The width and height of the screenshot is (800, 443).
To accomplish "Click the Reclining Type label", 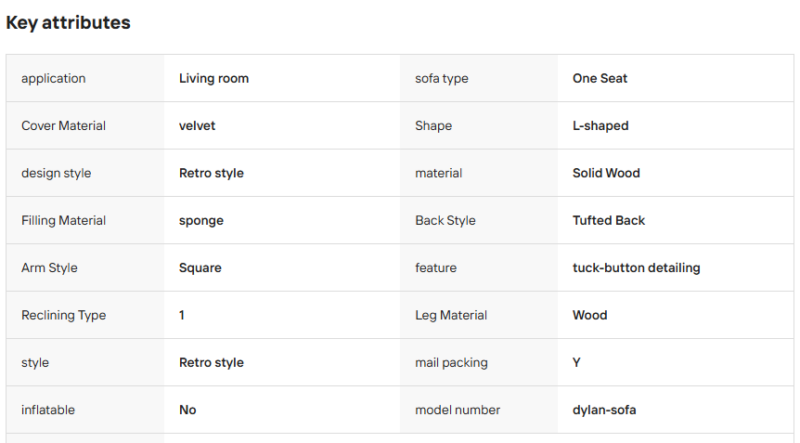I will click(64, 315).
